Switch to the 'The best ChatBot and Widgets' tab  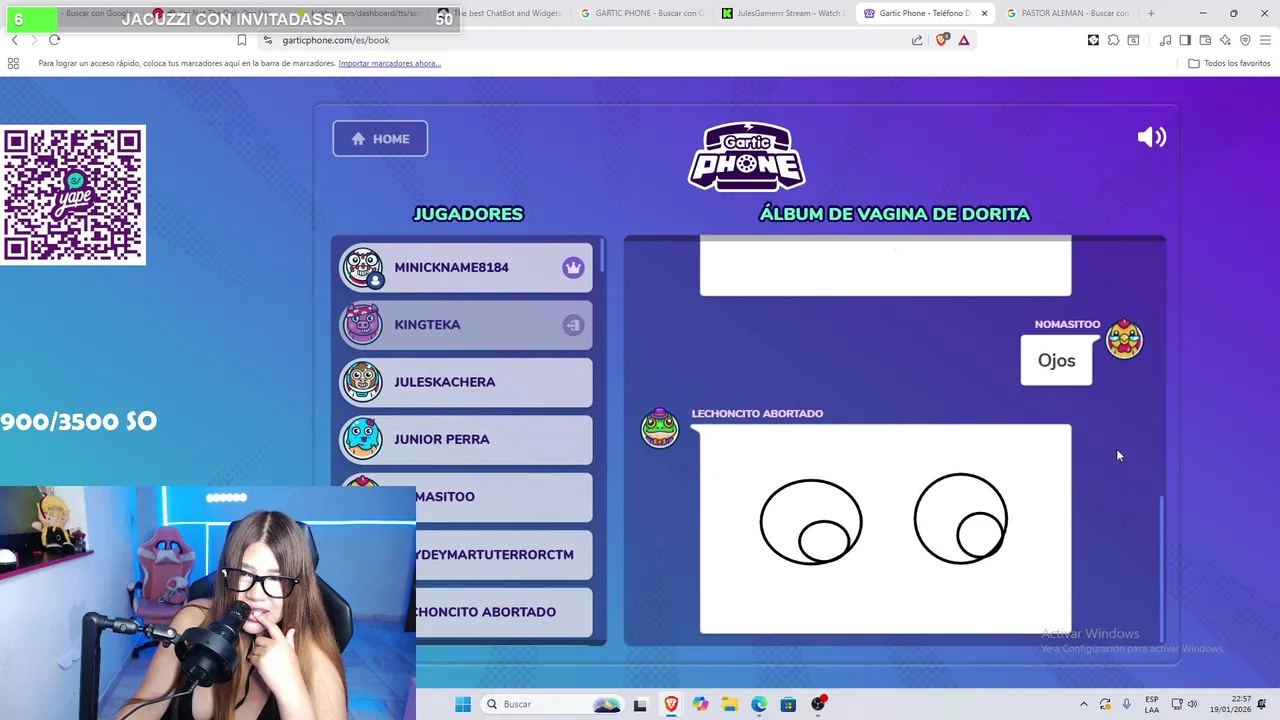500,13
